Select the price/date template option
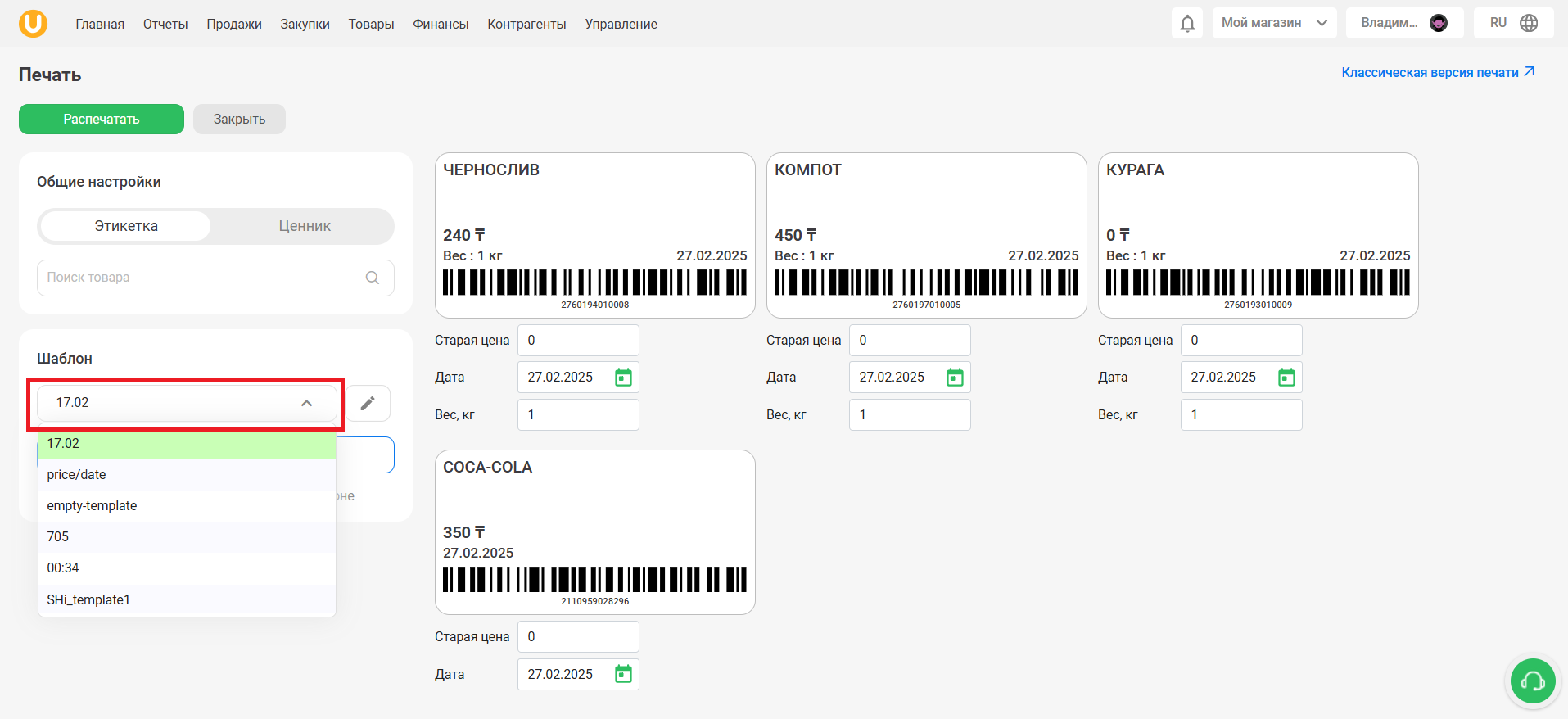Screen dimensions: 1568x719 (187, 475)
